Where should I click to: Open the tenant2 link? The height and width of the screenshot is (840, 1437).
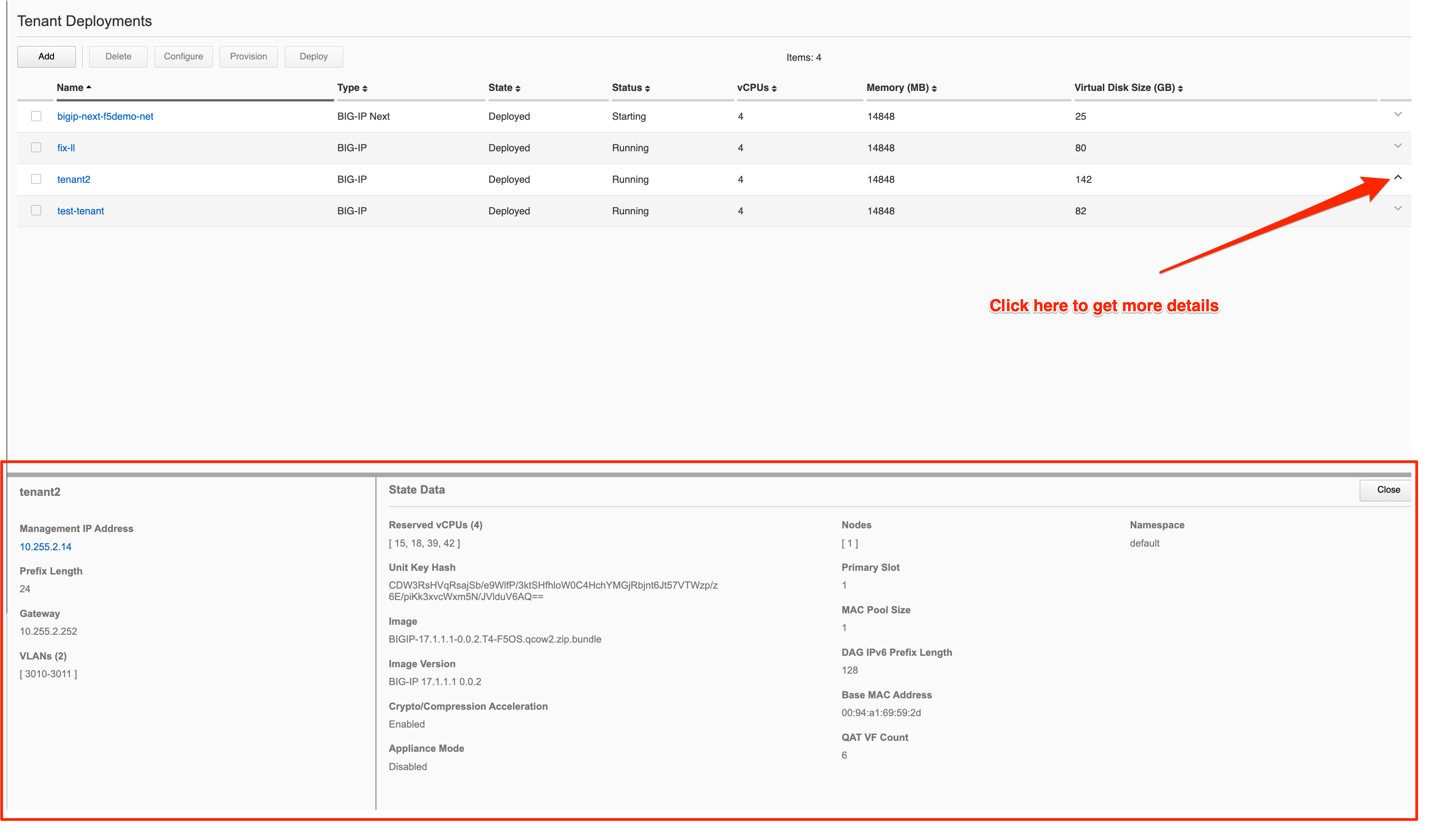(74, 179)
